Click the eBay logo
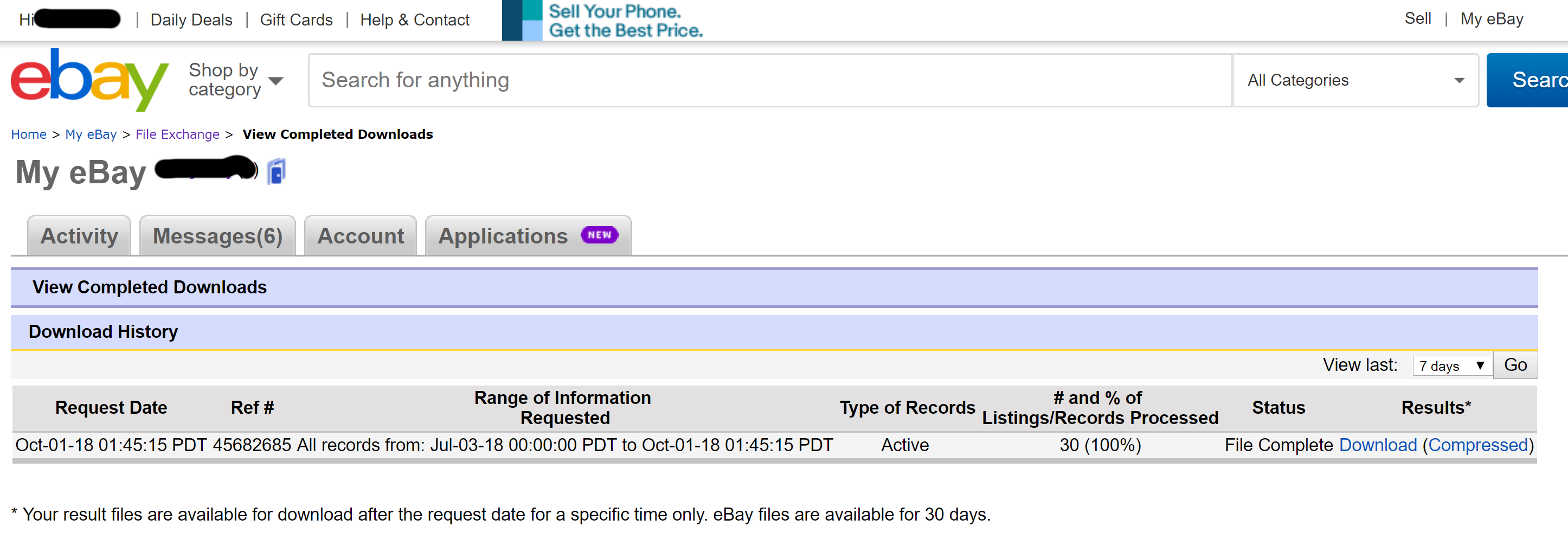Viewport: 1568px width, 539px height. (89, 79)
